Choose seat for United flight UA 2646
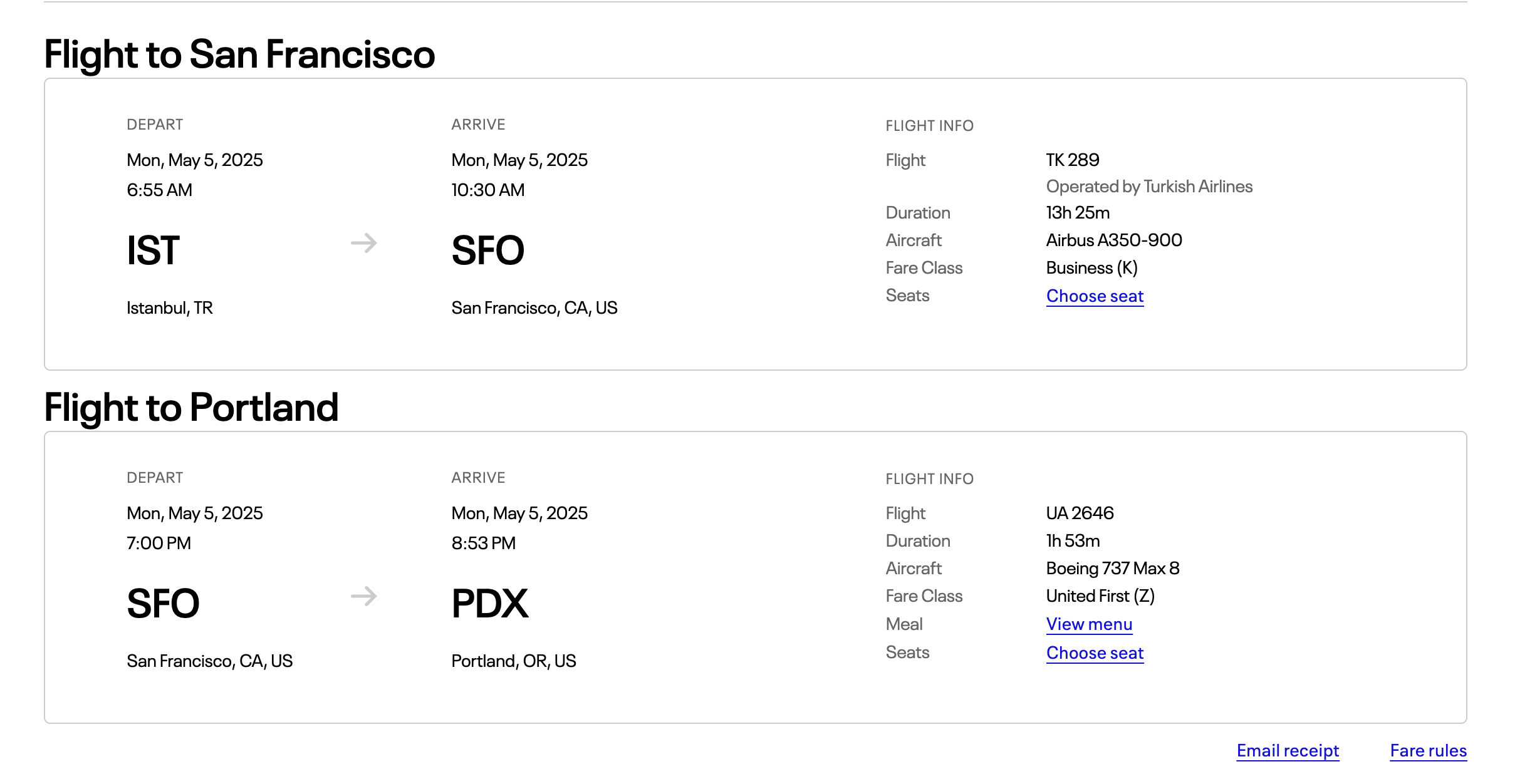Screen dimensions: 1515x784 (x=1095, y=653)
